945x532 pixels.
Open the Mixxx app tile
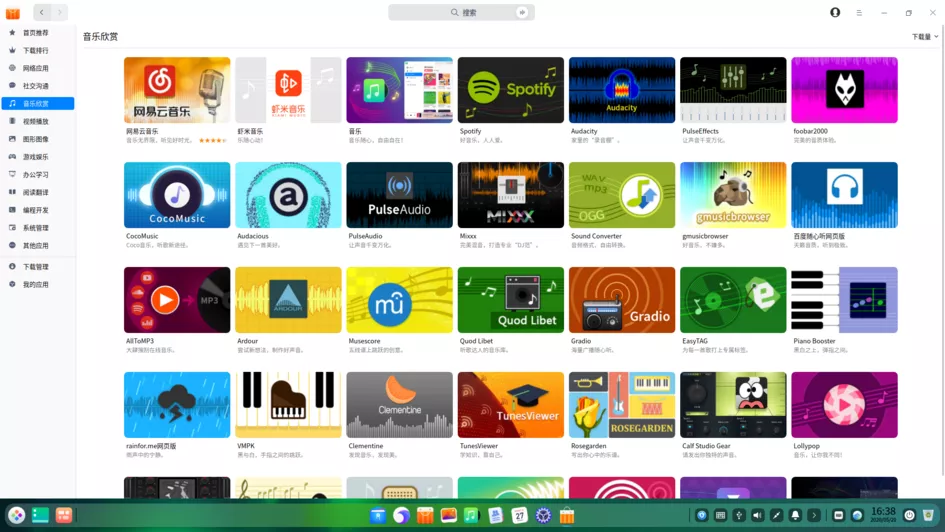pyautogui.click(x=510, y=195)
